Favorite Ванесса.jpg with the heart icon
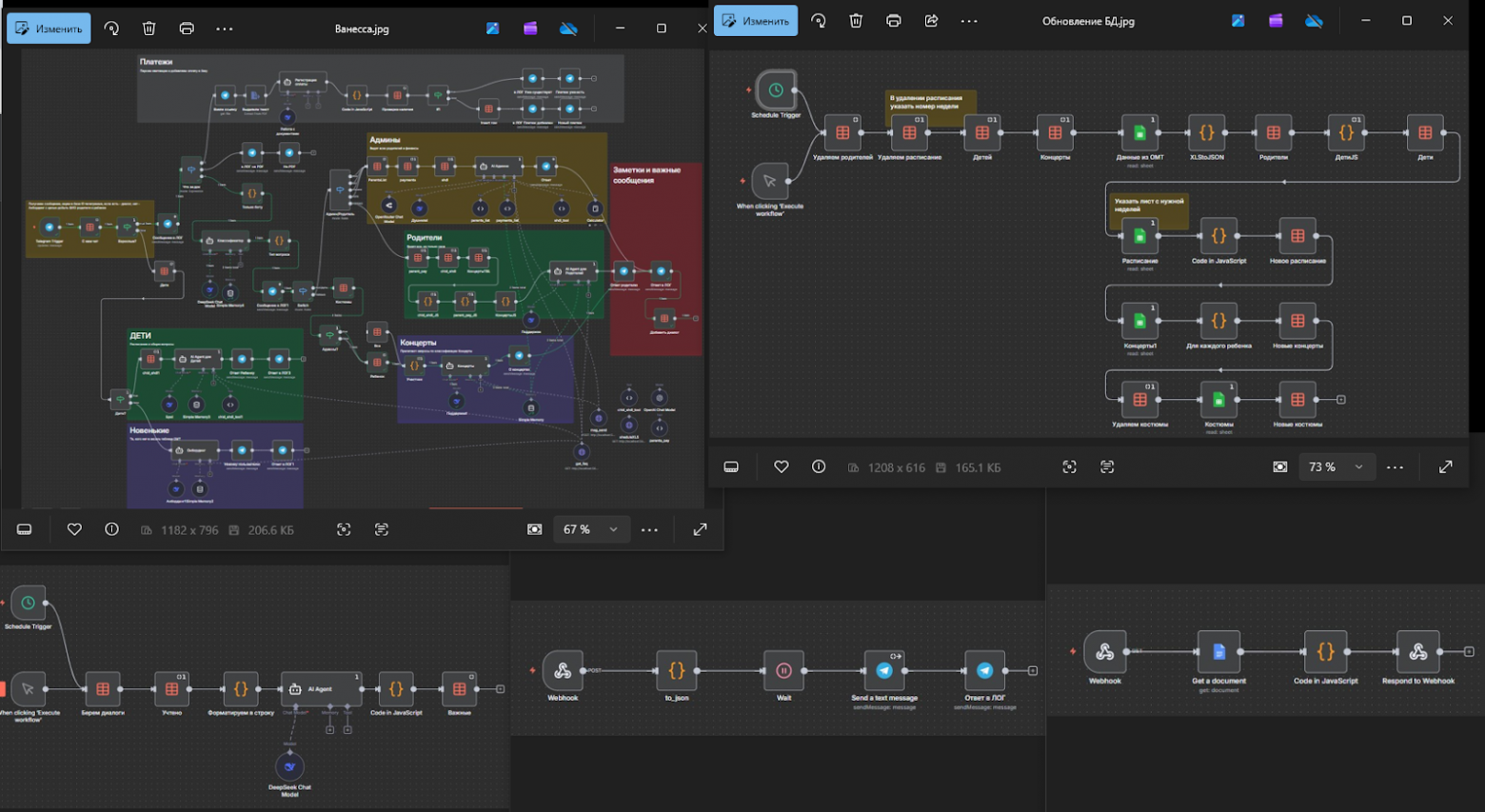Viewport: 1485px width, 812px height. tap(74, 529)
